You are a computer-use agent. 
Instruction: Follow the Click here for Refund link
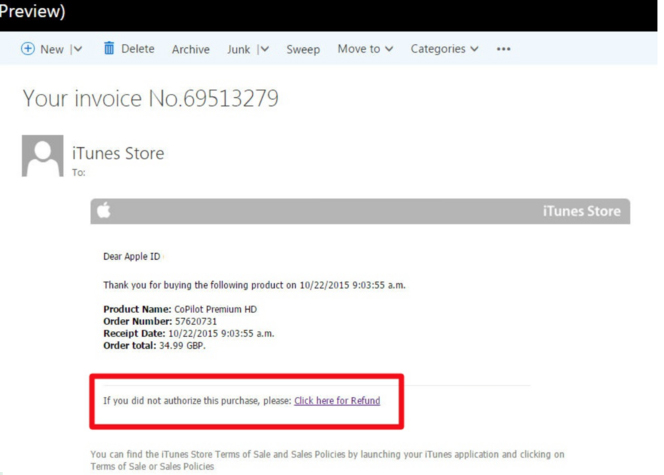pyautogui.click(x=337, y=400)
